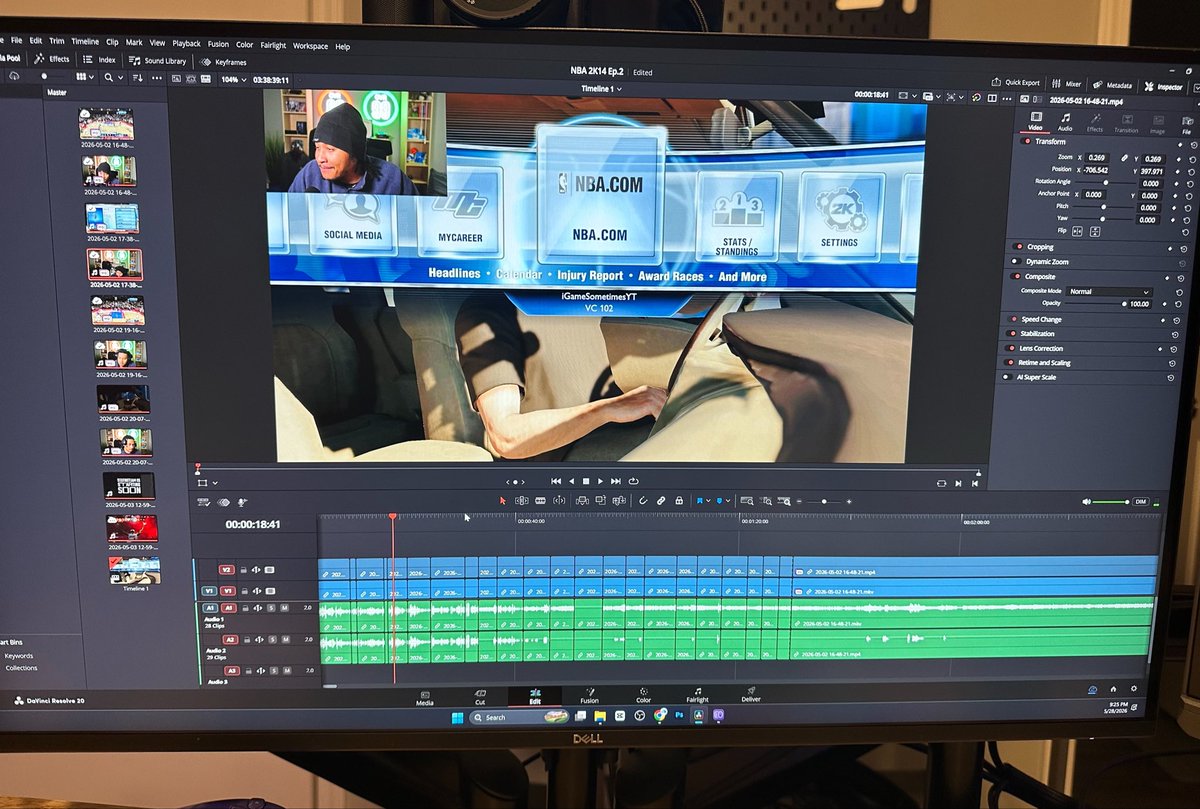Viewport: 1200px width, 809px height.
Task: Open the Trim menu
Action: 57,41
